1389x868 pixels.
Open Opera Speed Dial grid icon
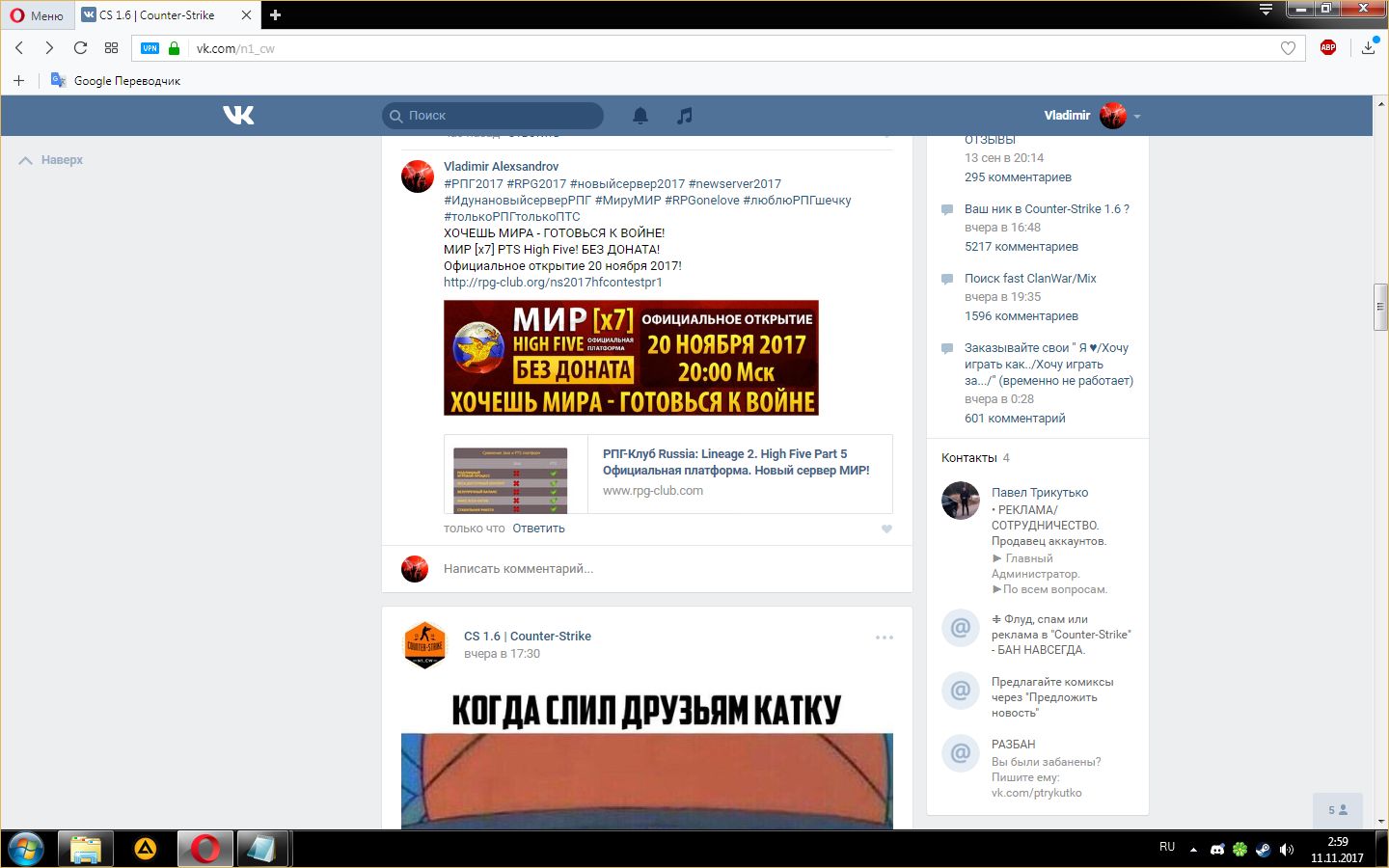pos(111,48)
